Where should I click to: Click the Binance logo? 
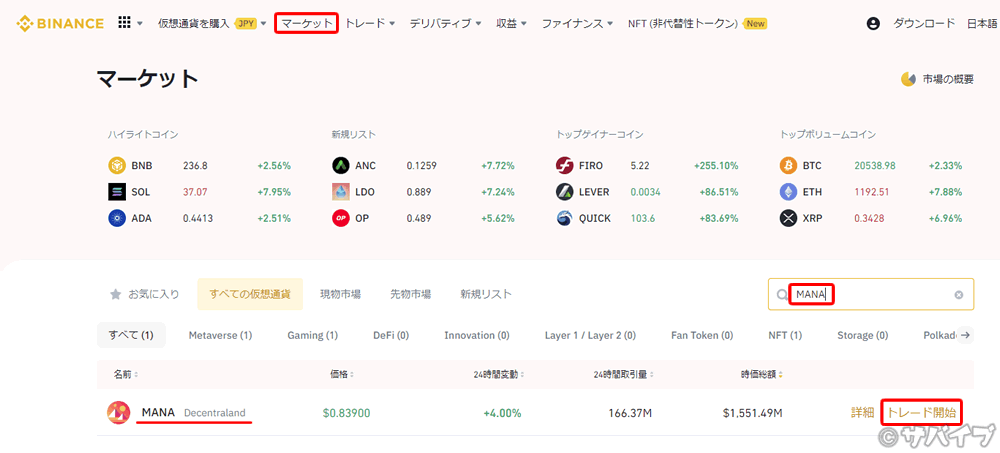coord(60,24)
